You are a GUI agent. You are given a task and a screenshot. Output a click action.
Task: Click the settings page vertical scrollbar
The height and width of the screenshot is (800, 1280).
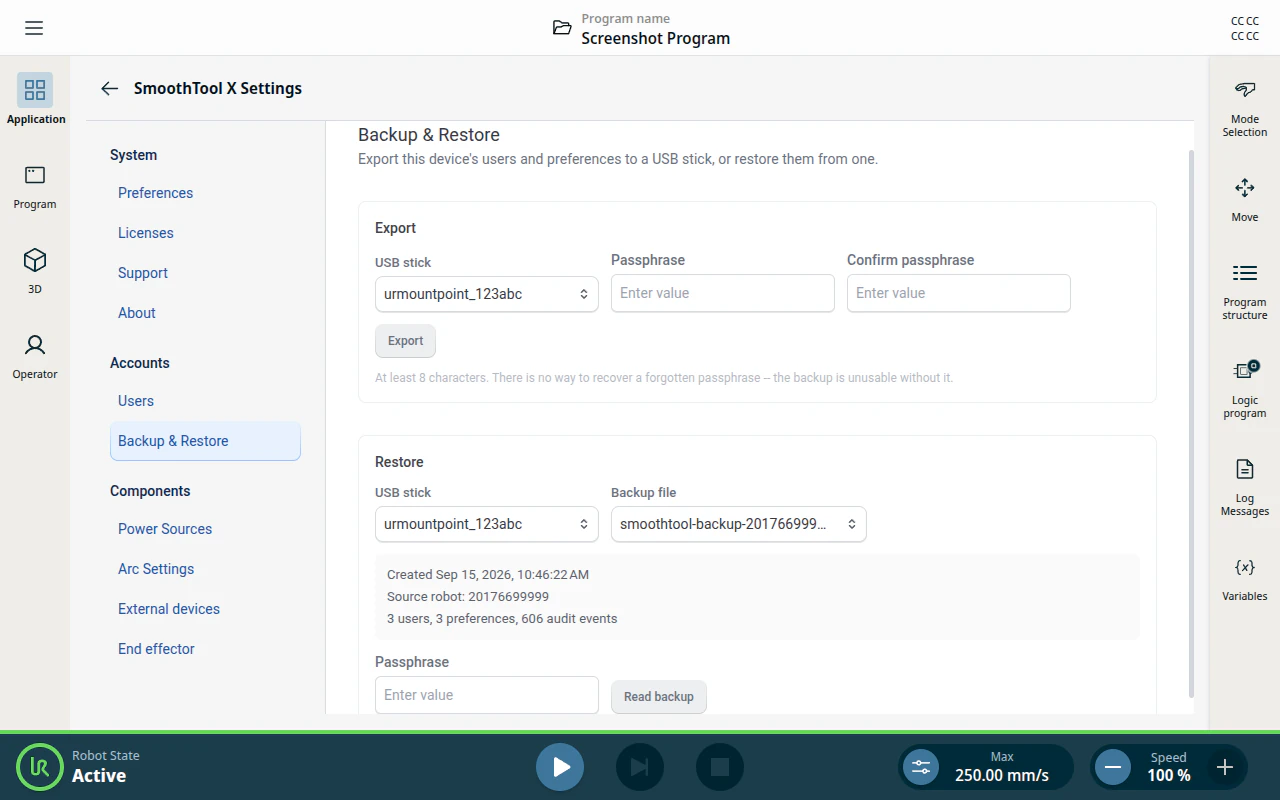(x=1190, y=424)
